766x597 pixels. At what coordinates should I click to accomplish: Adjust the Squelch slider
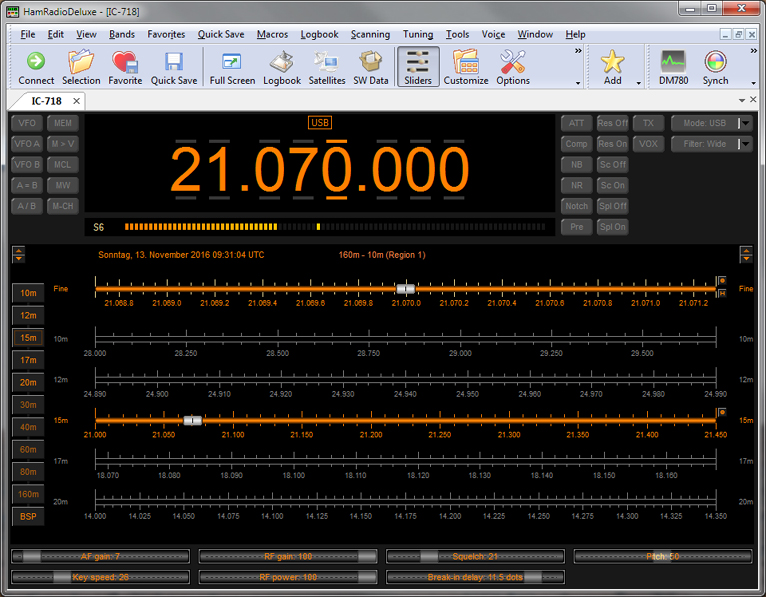(475, 556)
